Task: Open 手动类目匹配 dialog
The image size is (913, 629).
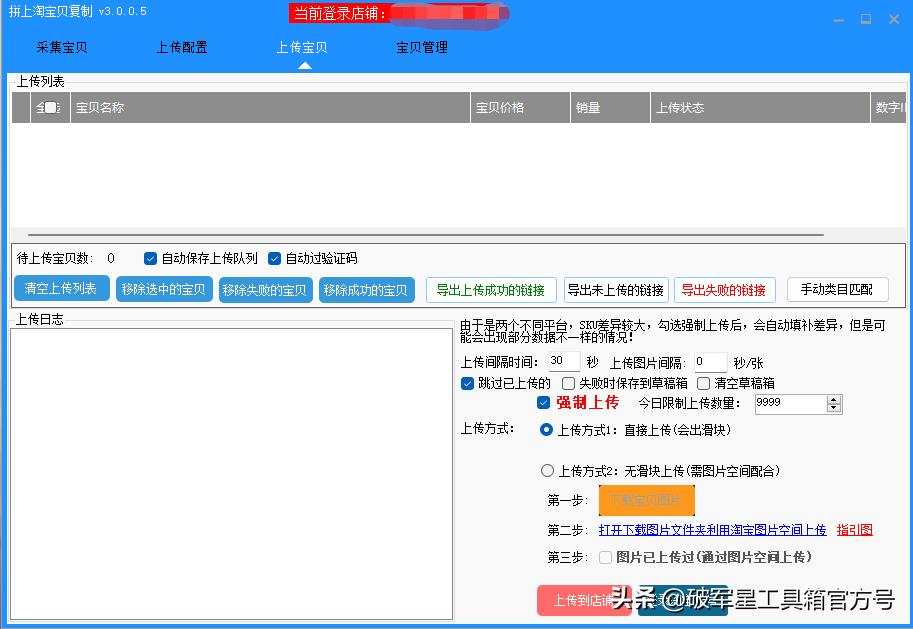Action: pyautogui.click(x=837, y=290)
